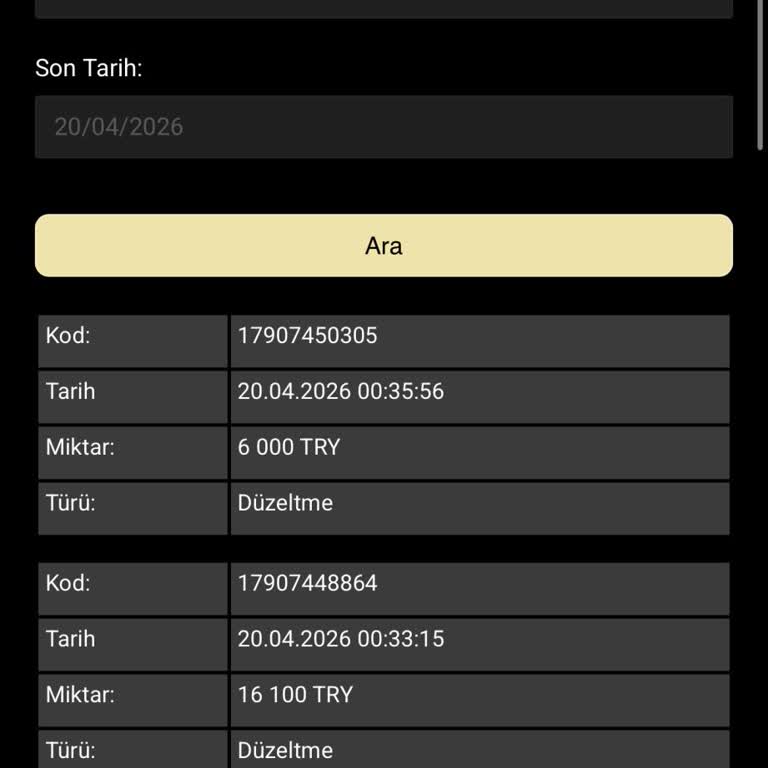Click the Son Tarih date input field

384,127
